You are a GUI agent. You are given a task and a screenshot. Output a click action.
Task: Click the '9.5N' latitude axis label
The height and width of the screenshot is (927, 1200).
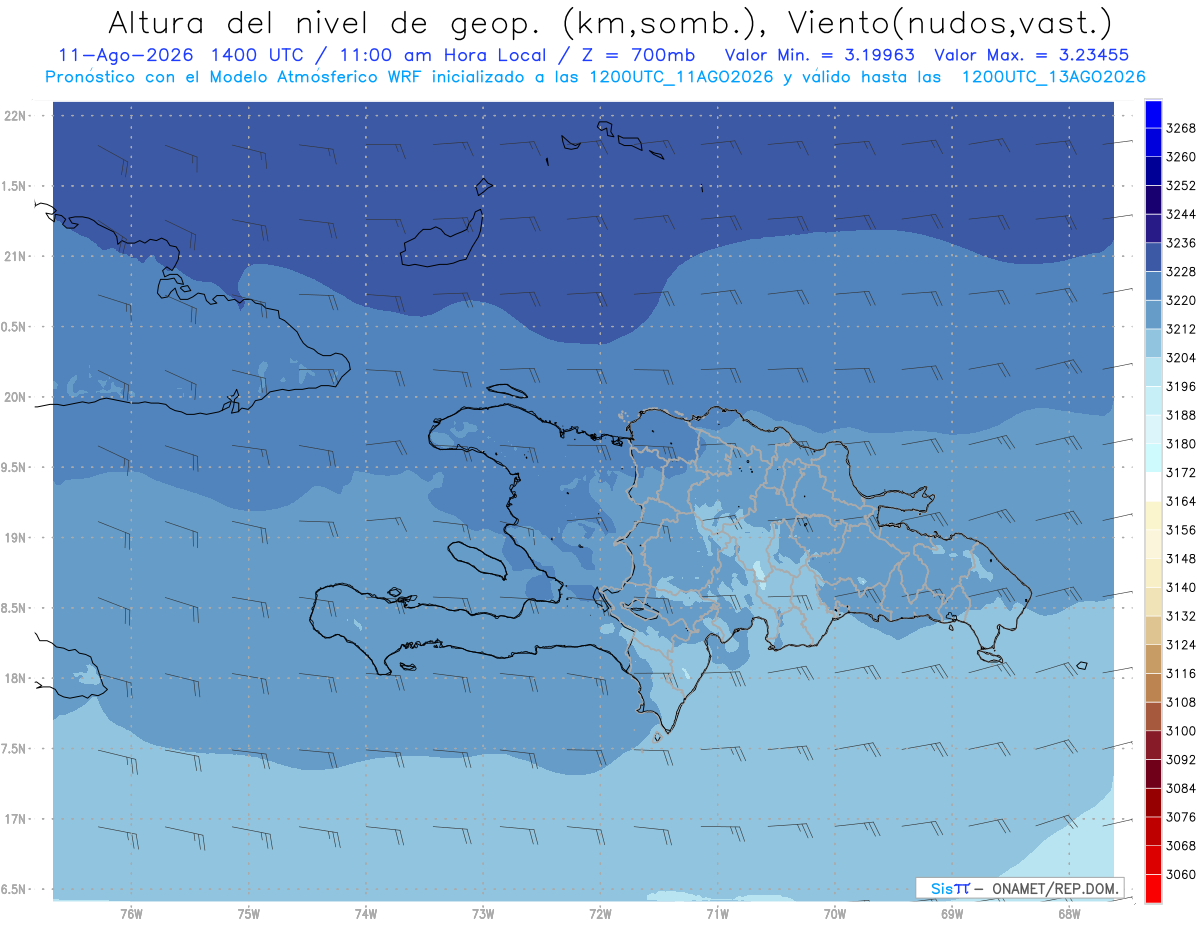(x=15, y=467)
